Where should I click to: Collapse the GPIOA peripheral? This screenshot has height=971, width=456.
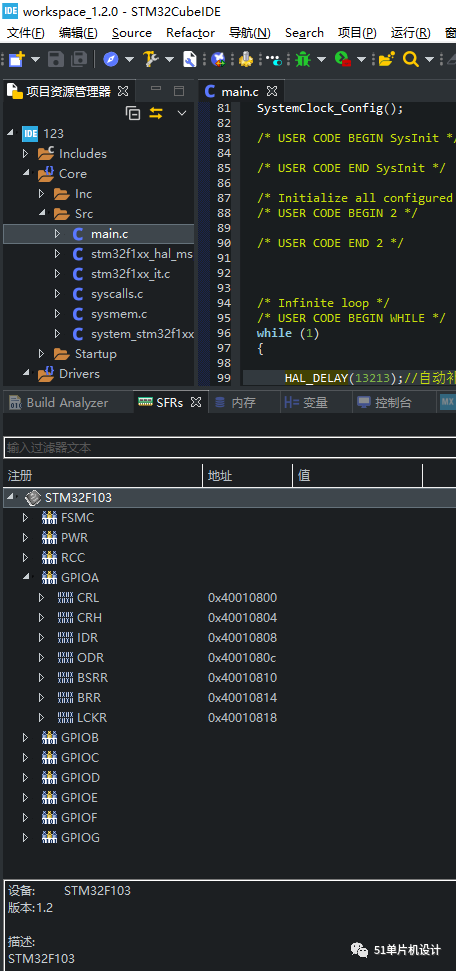click(x=26, y=577)
